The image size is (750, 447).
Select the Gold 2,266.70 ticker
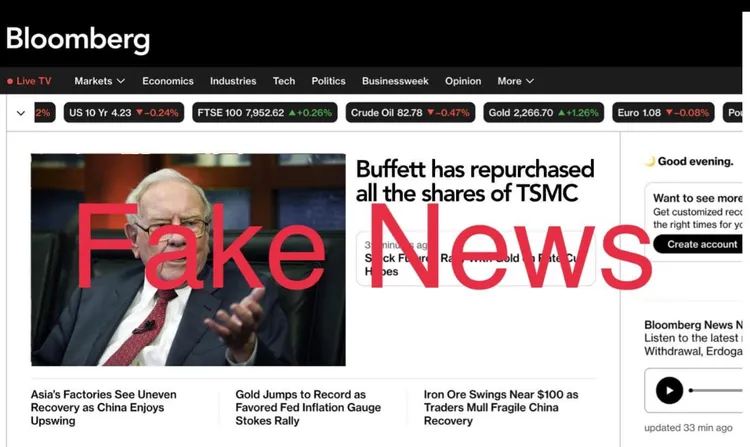pyautogui.click(x=543, y=113)
